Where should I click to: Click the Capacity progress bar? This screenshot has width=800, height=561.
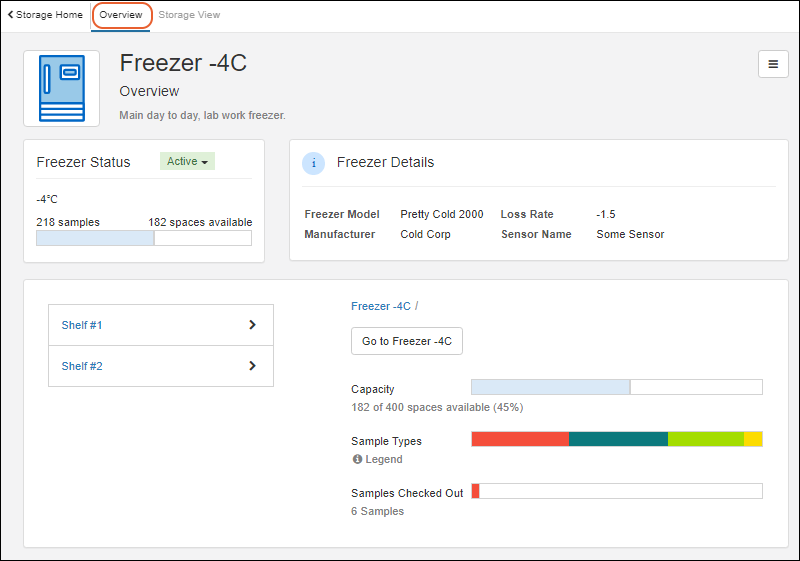(616, 387)
